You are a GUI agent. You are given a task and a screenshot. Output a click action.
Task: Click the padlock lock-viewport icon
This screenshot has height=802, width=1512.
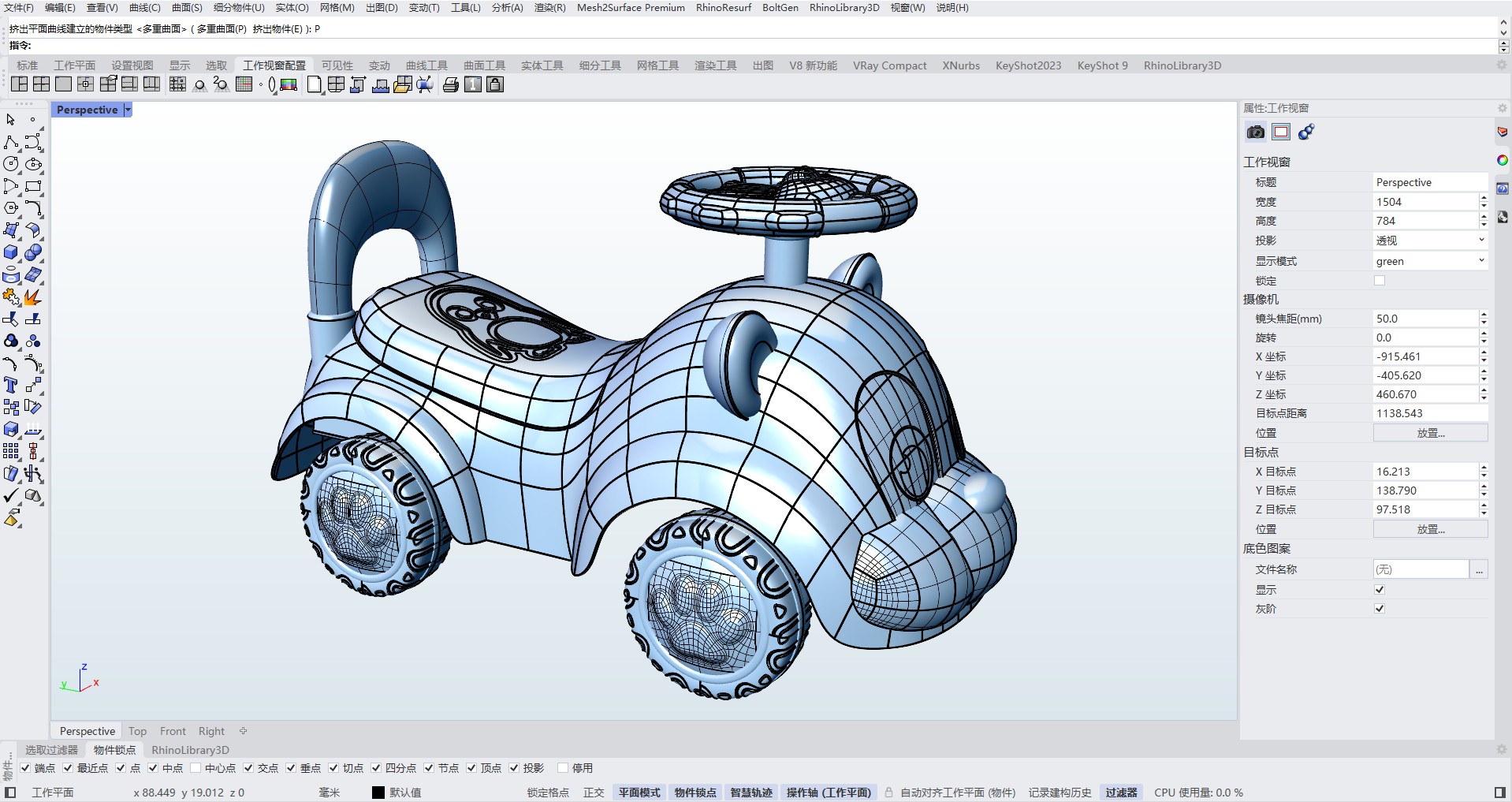point(495,84)
